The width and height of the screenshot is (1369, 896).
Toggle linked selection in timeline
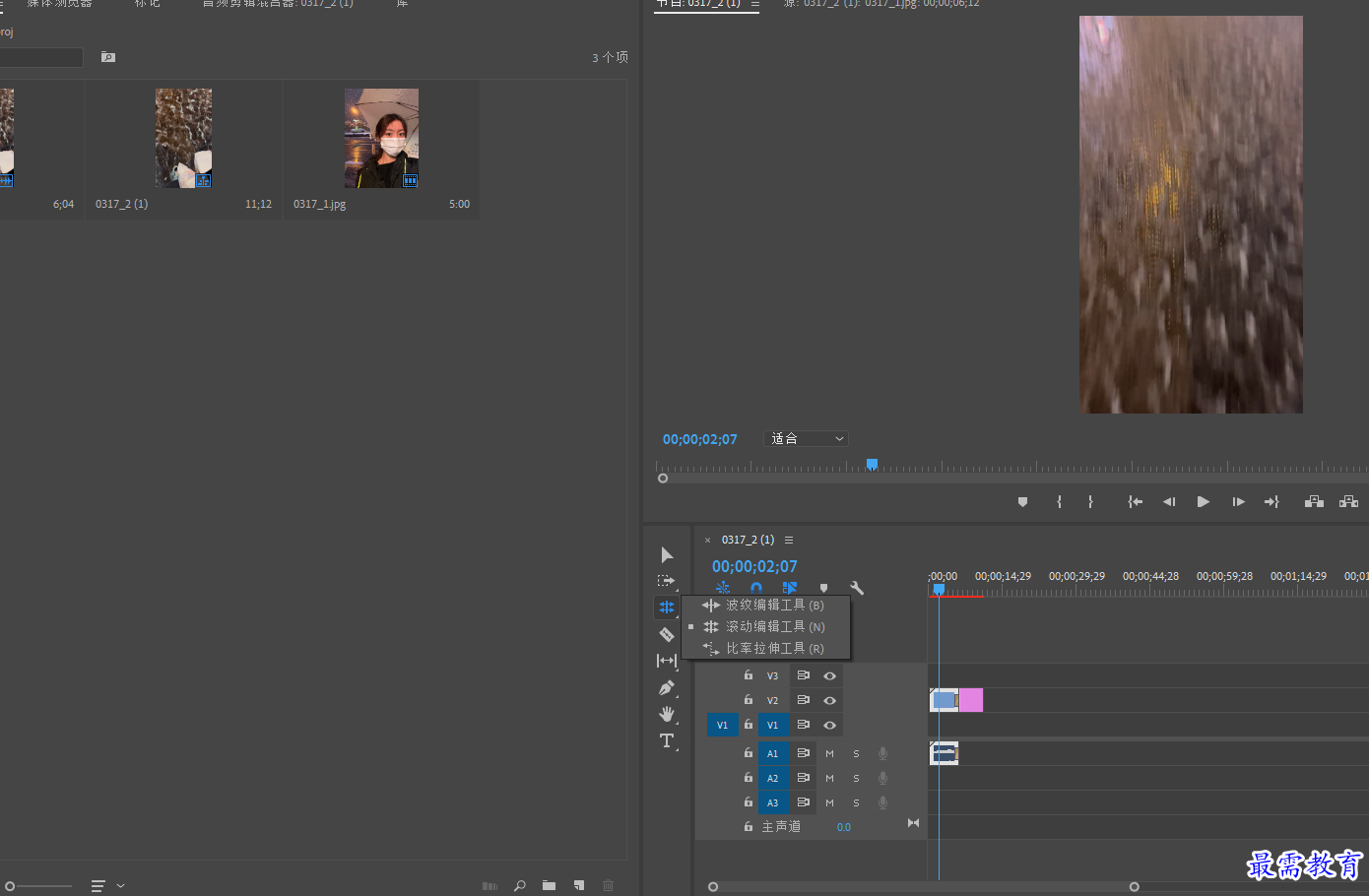point(790,588)
